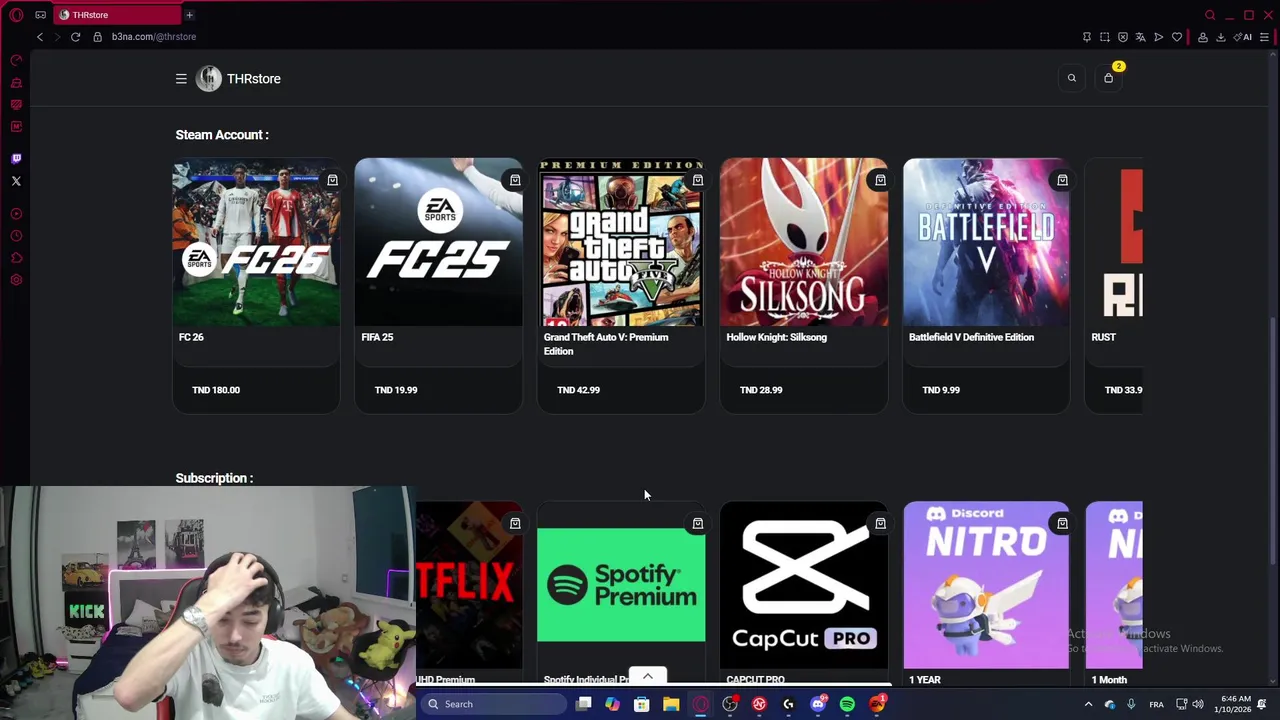Open Hollow Knight: Silksong title
This screenshot has width=1280, height=720.
tap(776, 337)
